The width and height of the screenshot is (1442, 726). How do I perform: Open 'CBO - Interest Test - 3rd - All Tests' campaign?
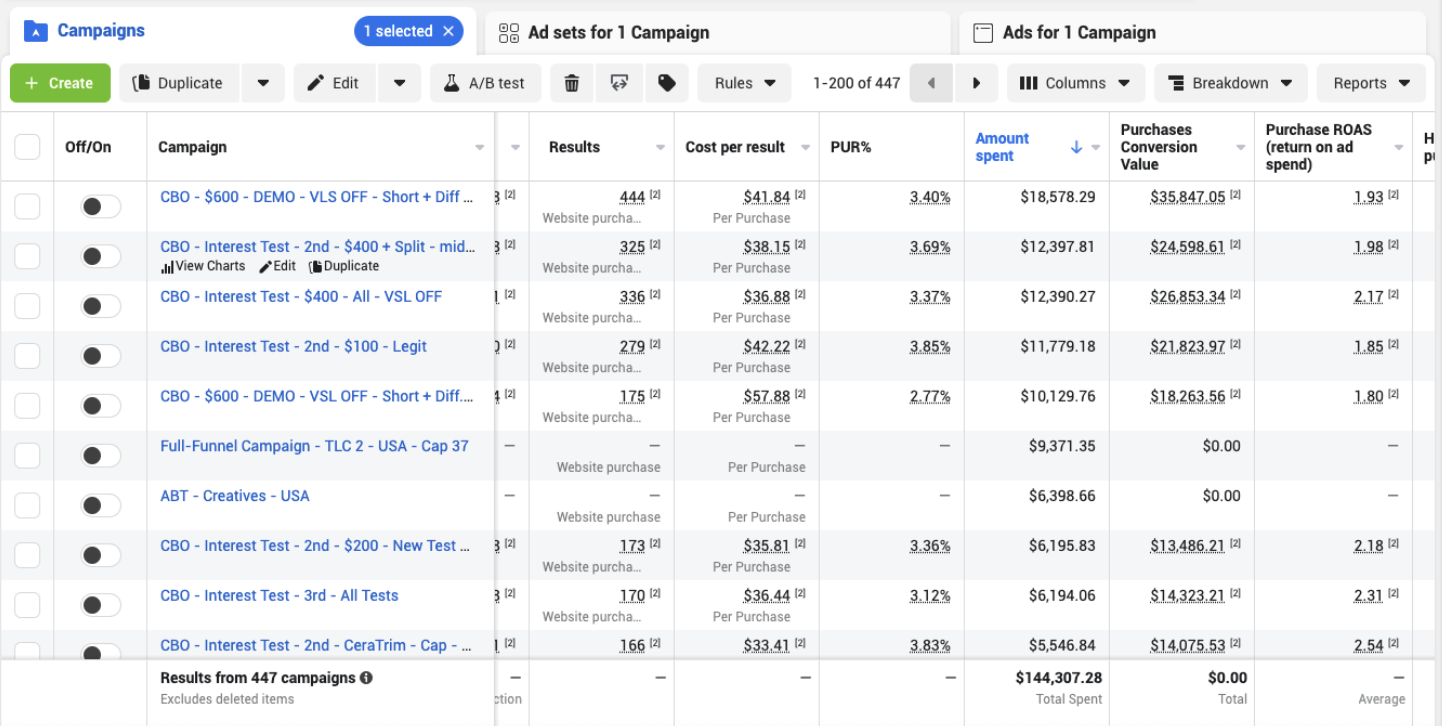279,595
